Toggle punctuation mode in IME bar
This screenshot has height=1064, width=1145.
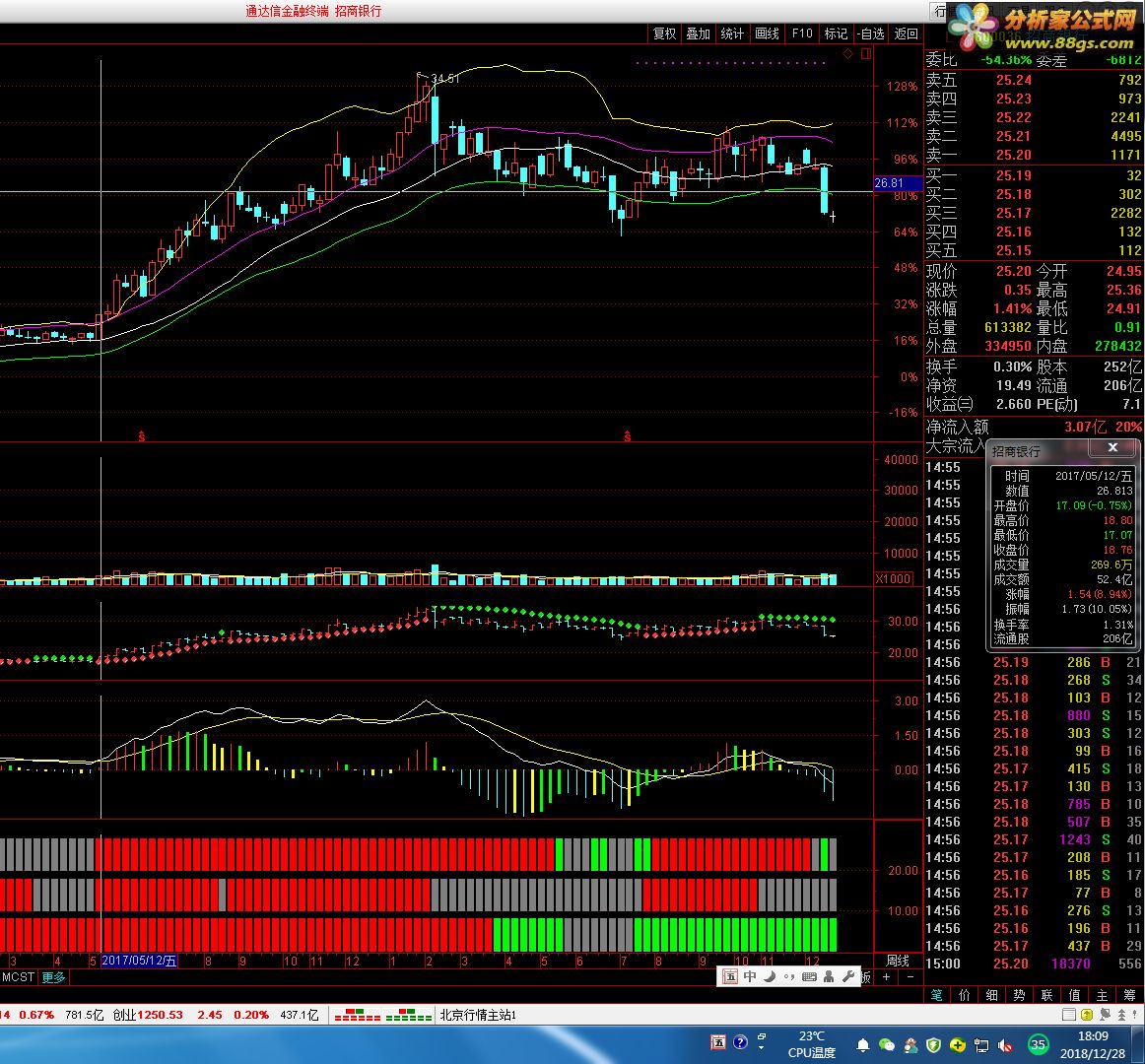click(x=789, y=977)
